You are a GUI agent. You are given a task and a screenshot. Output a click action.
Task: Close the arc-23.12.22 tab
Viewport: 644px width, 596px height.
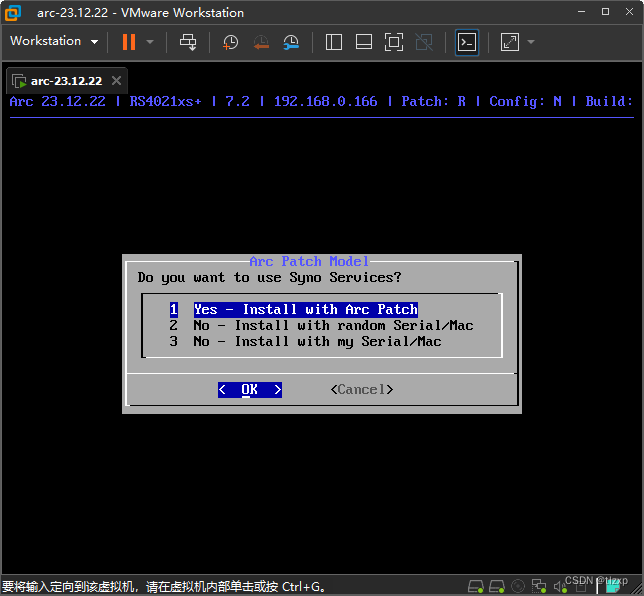(x=117, y=81)
